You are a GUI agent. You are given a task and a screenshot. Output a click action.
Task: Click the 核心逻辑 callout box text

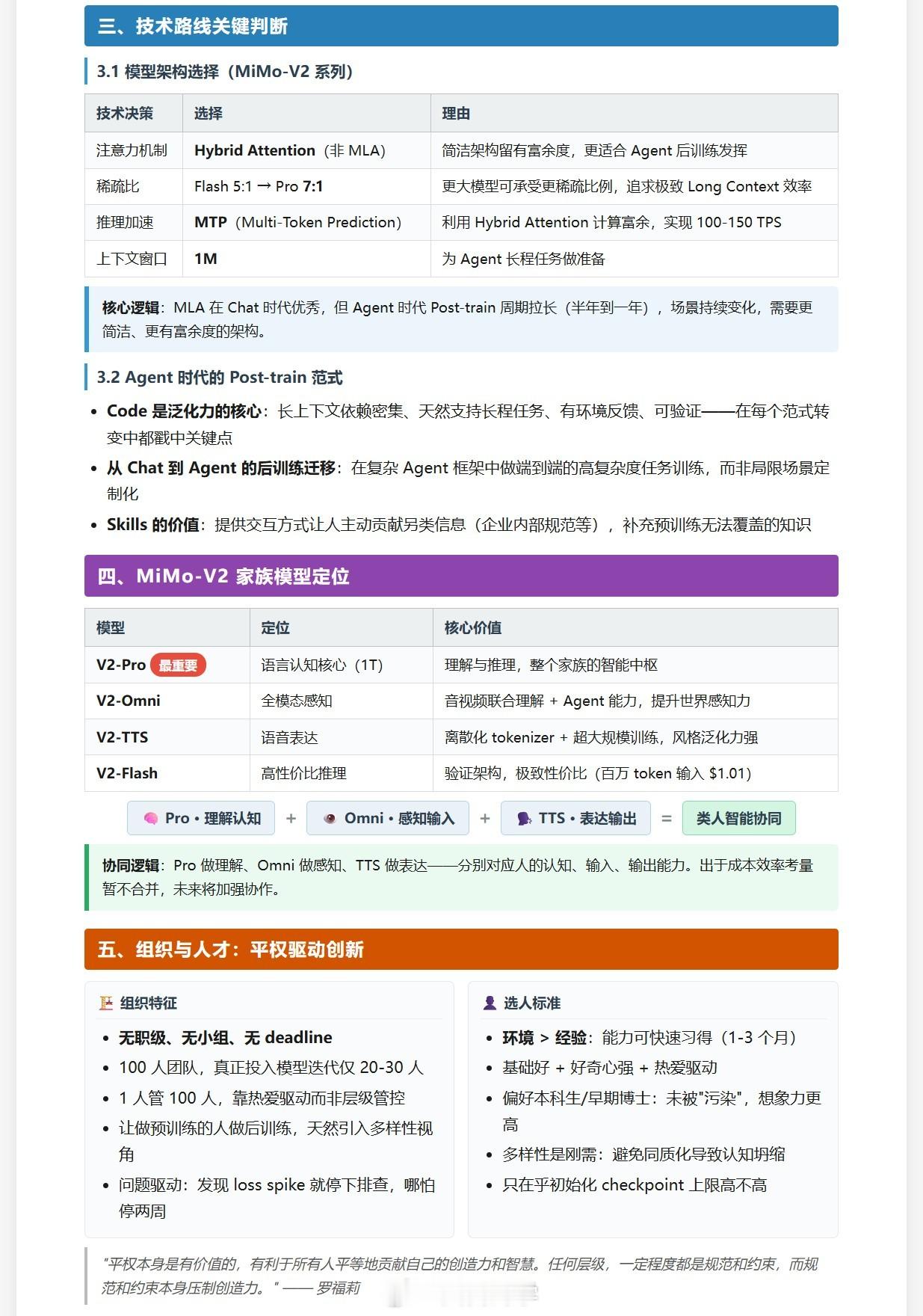click(461, 319)
